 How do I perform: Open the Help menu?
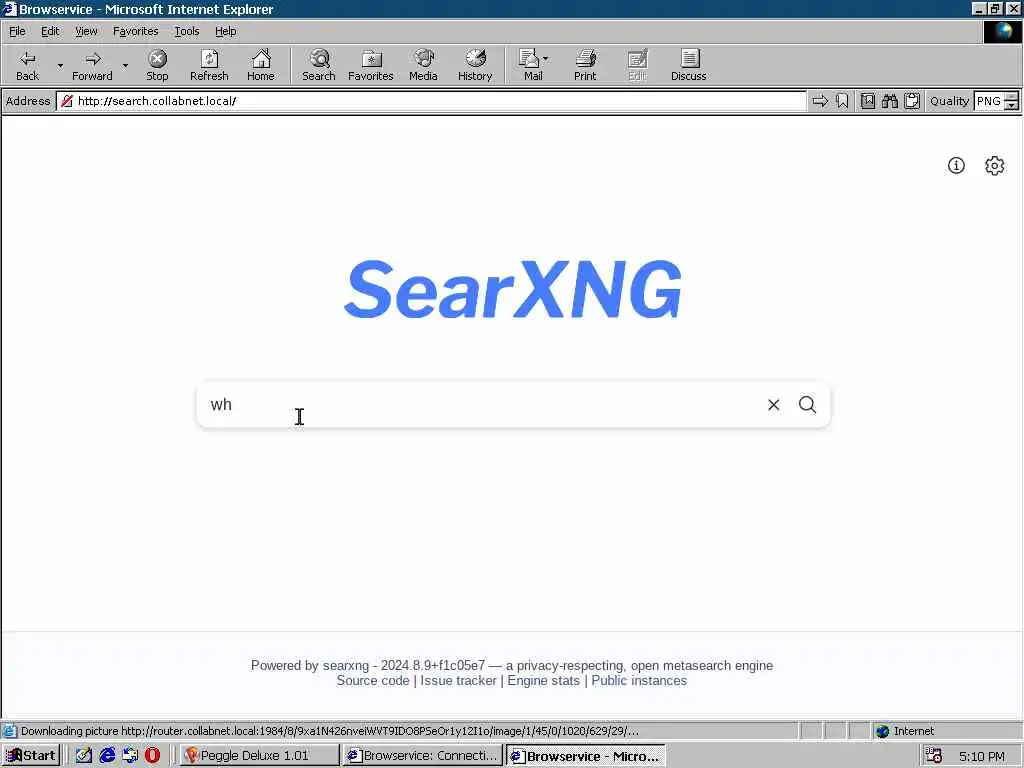point(225,31)
